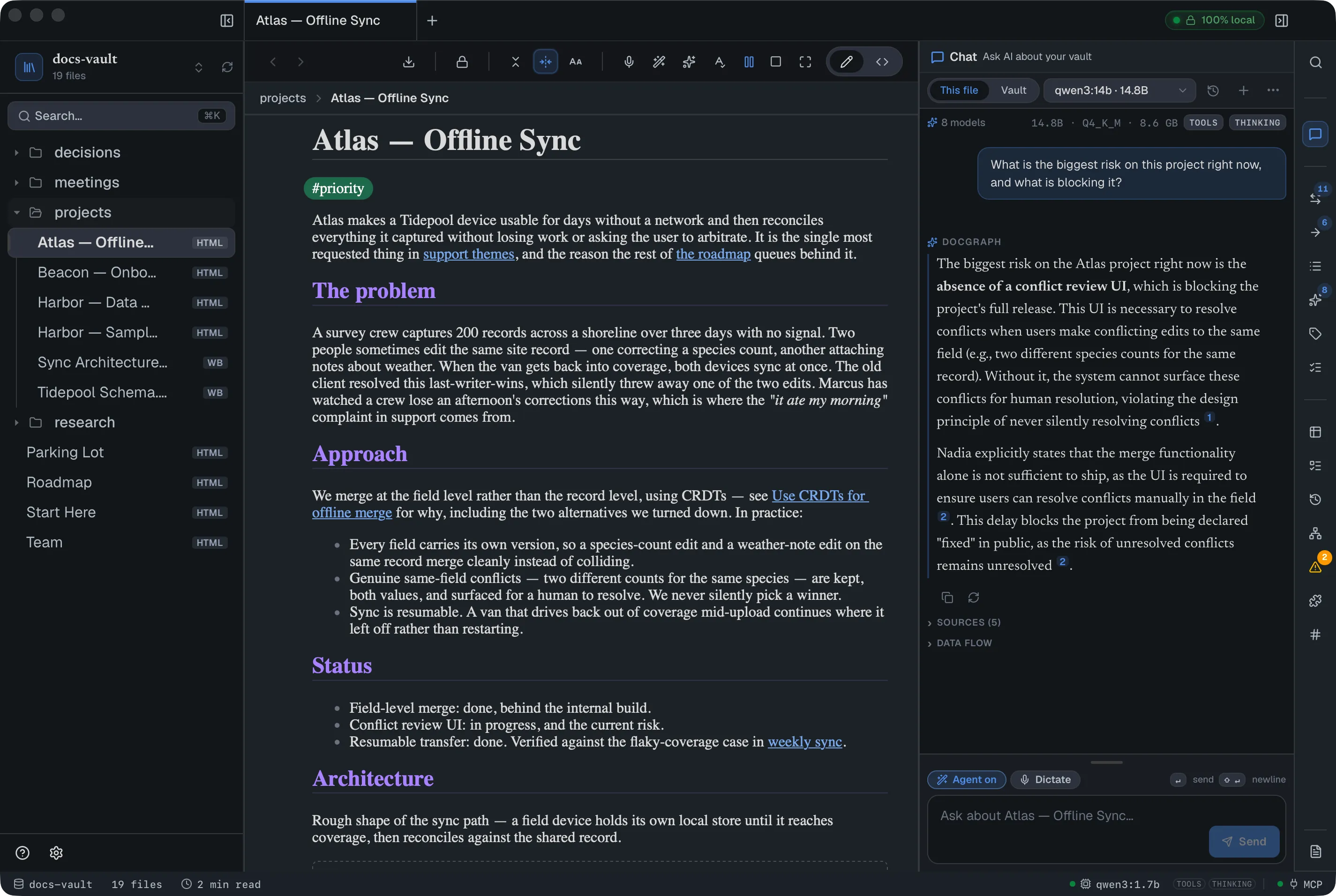Open a new tab with plus
Screen dimensions: 1336x896
(432, 21)
